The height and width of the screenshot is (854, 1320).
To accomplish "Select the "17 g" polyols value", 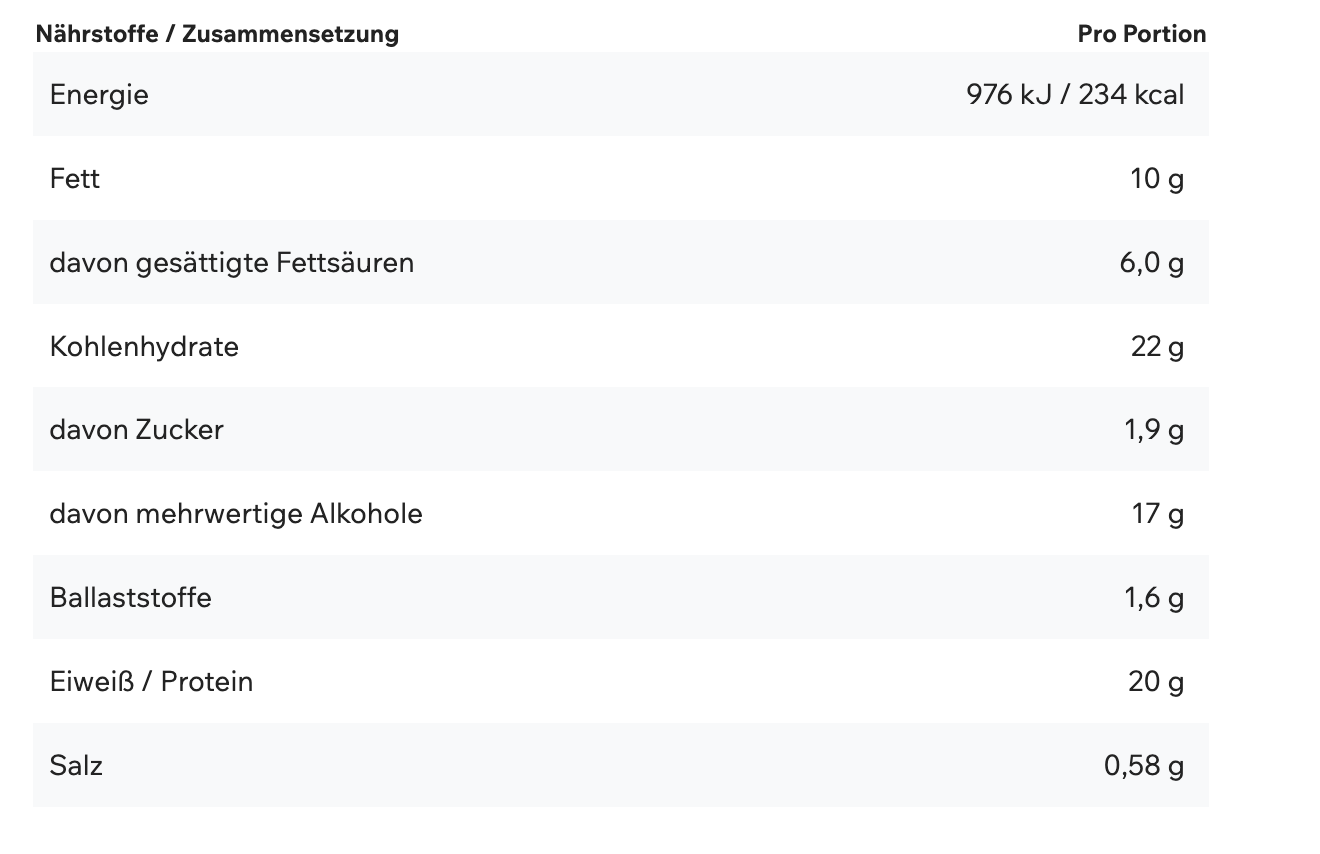I will 1158,514.
